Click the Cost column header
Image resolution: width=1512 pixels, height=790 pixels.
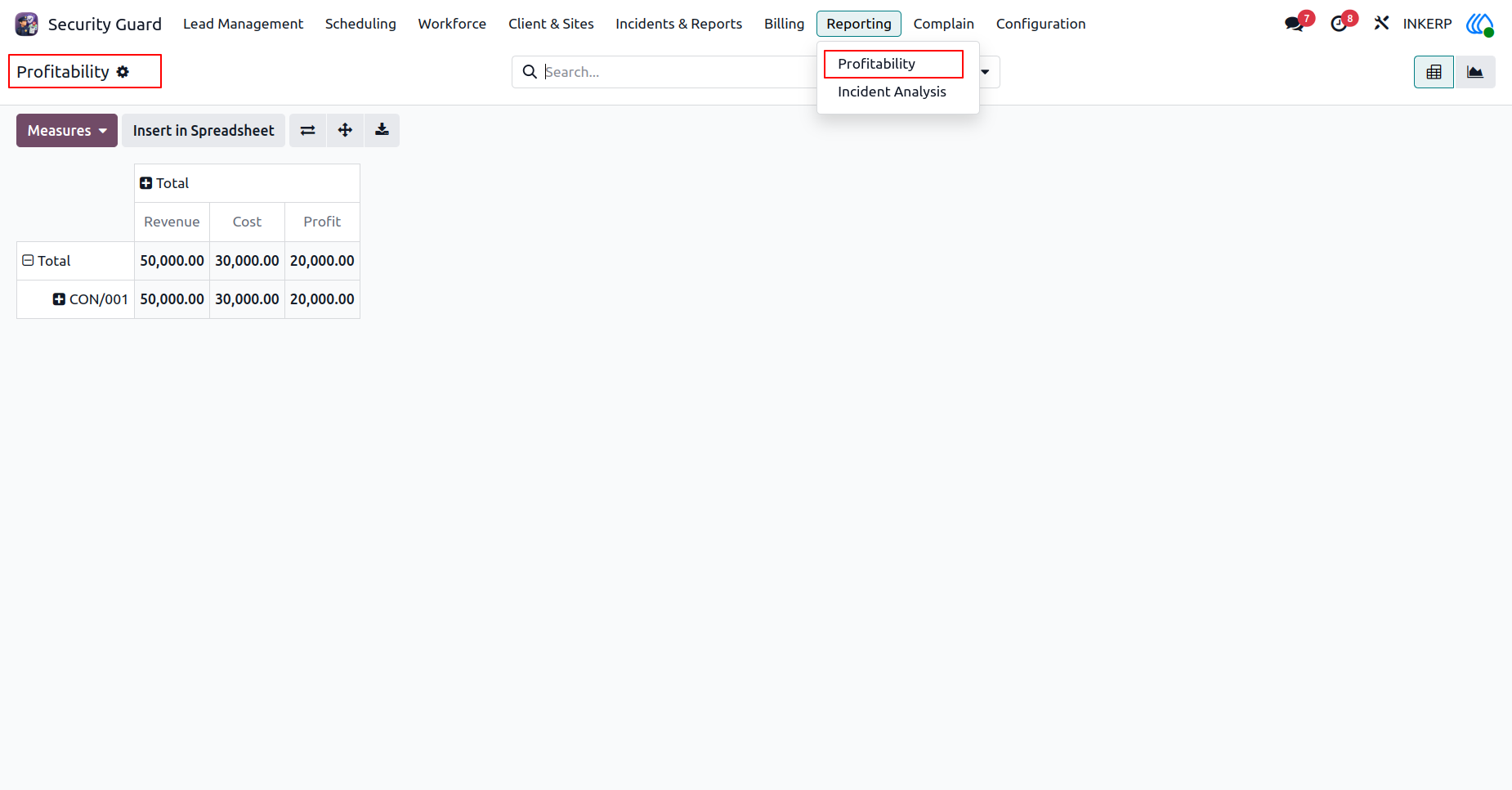(247, 222)
